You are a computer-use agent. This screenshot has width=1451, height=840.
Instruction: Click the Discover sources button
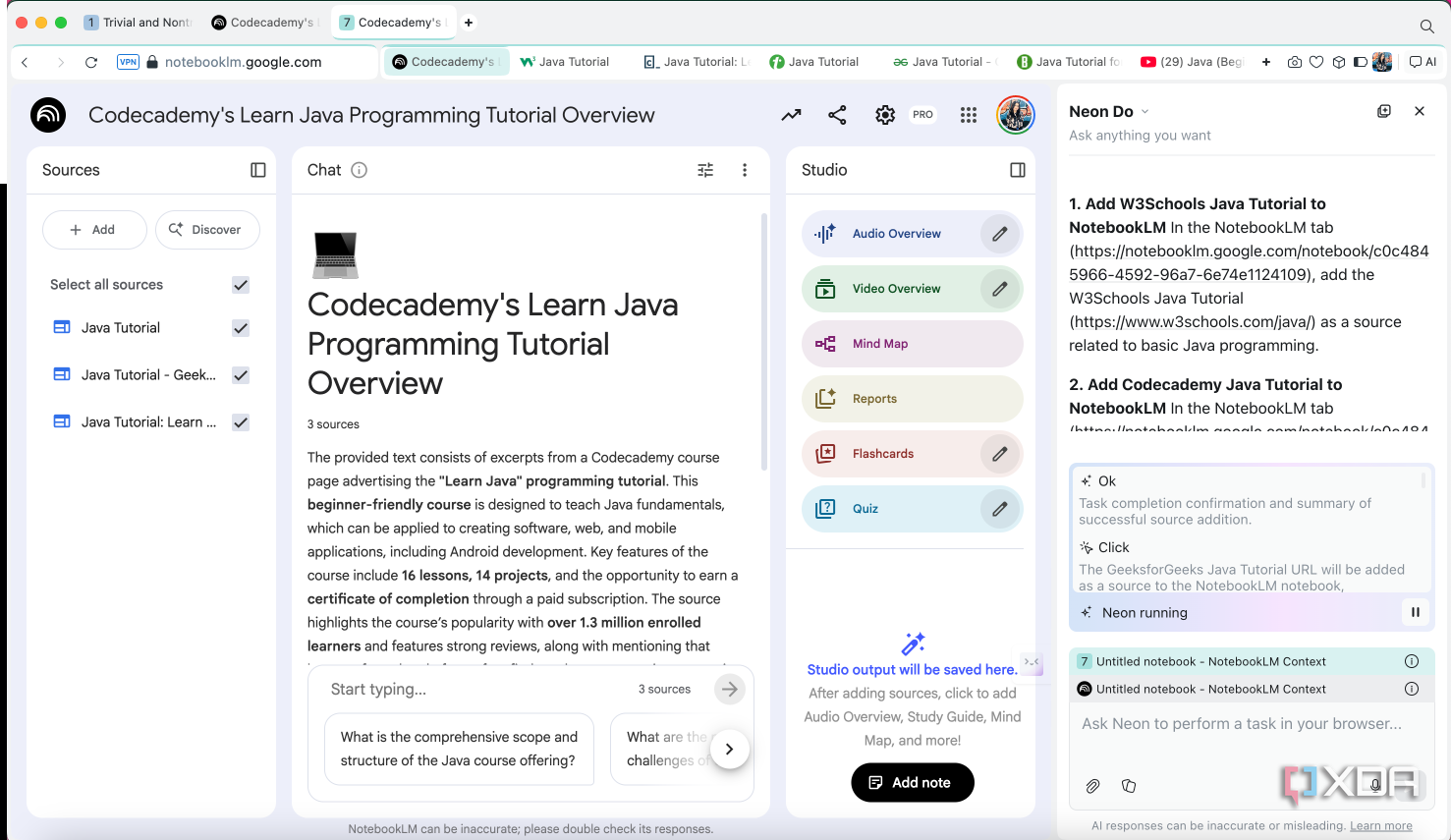[207, 230]
